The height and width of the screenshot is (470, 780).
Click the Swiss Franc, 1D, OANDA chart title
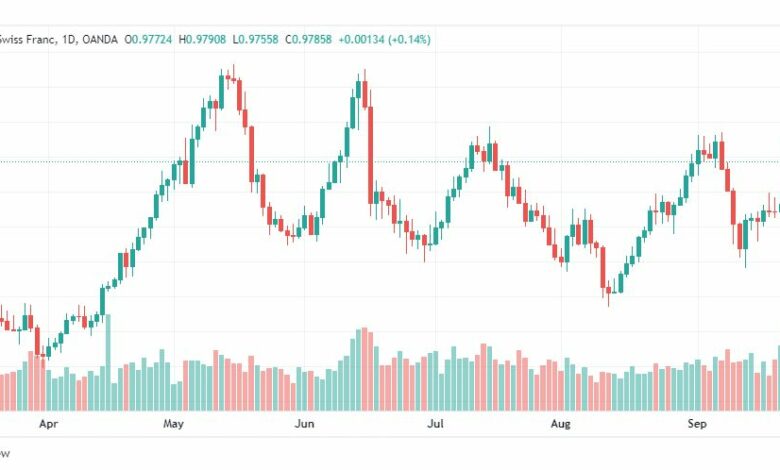59,39
